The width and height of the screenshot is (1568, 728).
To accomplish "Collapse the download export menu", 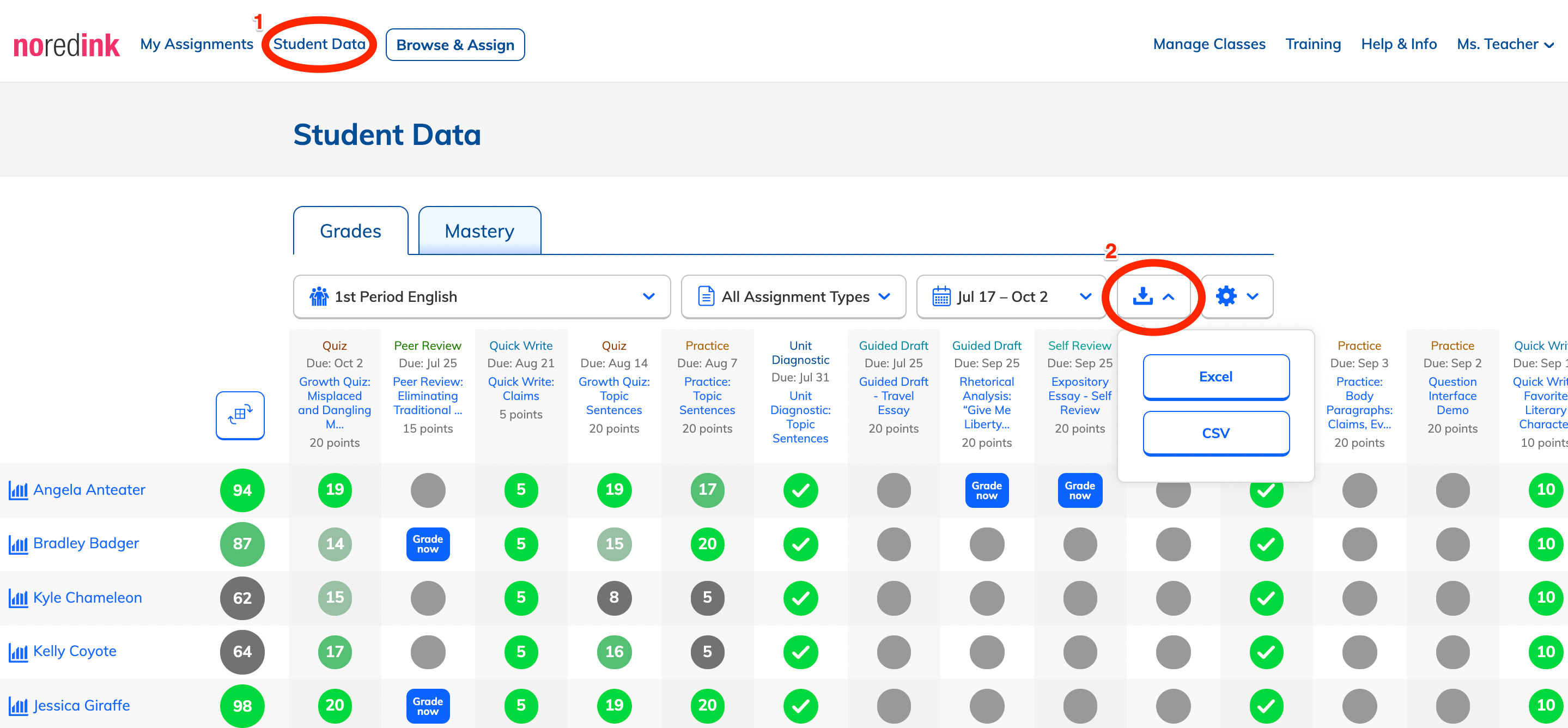I will click(x=1153, y=296).
